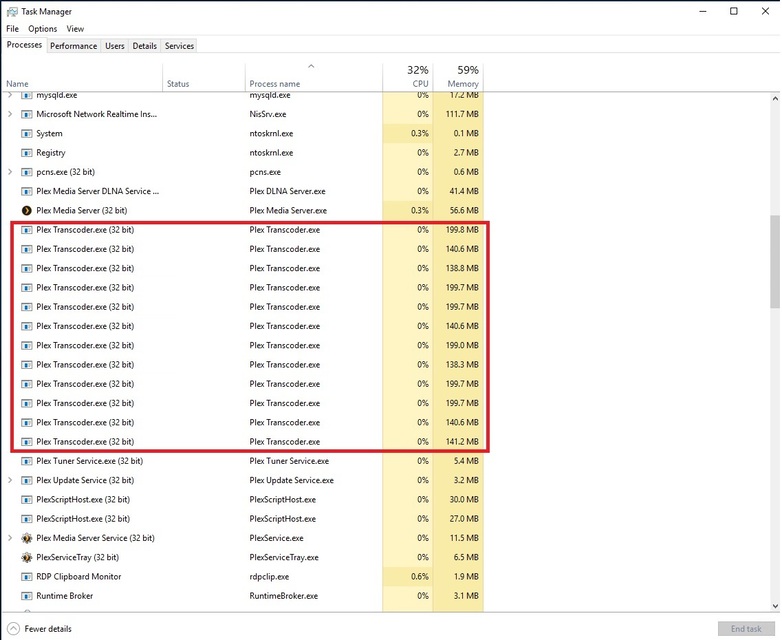782x640 pixels.
Task: Click the 111.7 MB memory value
Action: coord(462,114)
